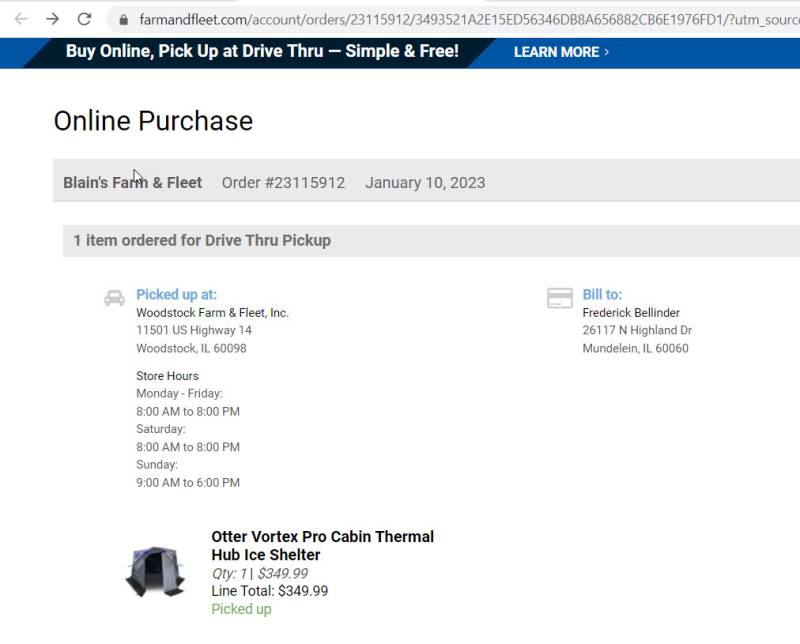Click the Woodstock Farm & Fleet store name
This screenshot has width=800, height=644.
pyautogui.click(x=212, y=313)
